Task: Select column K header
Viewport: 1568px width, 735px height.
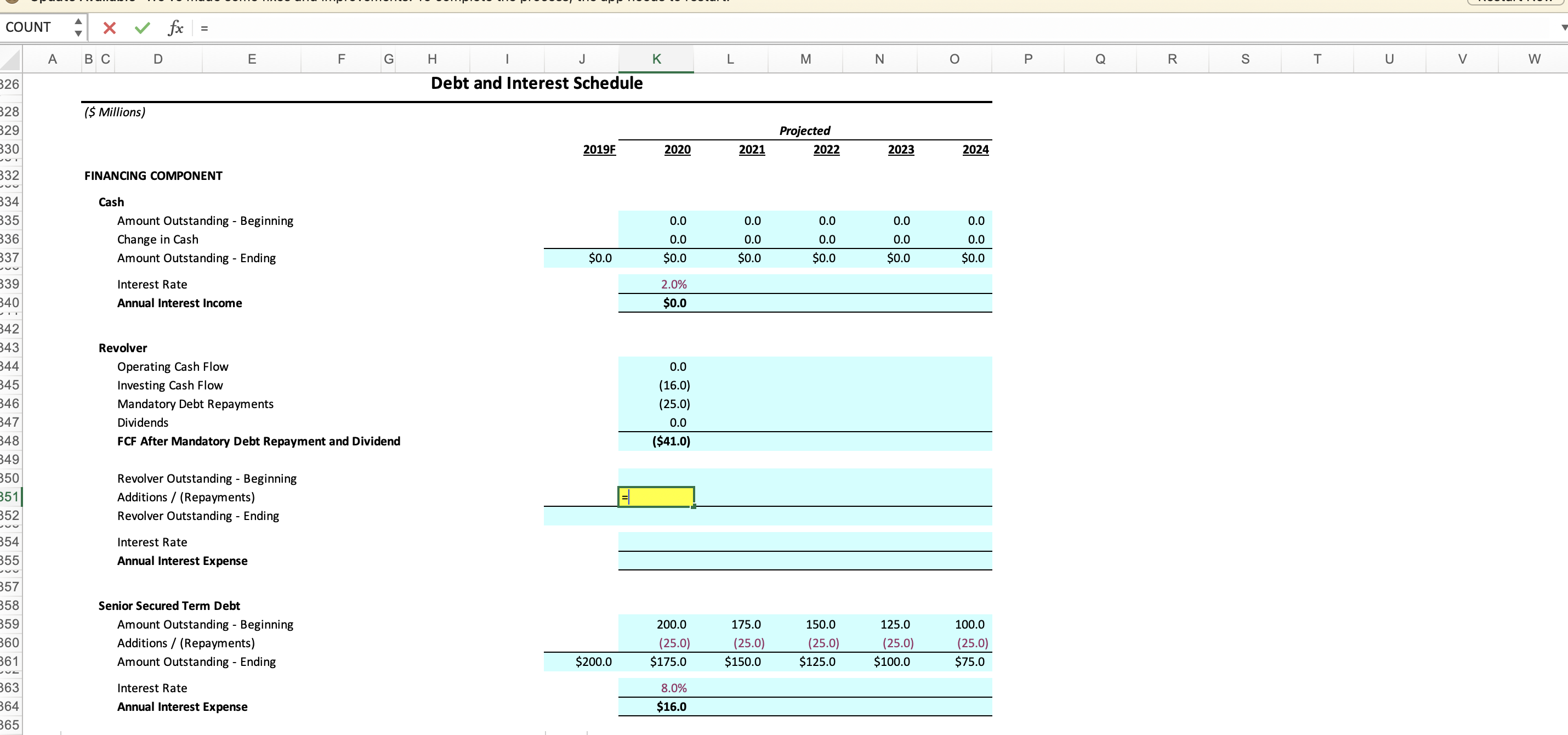Action: pyautogui.click(x=656, y=59)
